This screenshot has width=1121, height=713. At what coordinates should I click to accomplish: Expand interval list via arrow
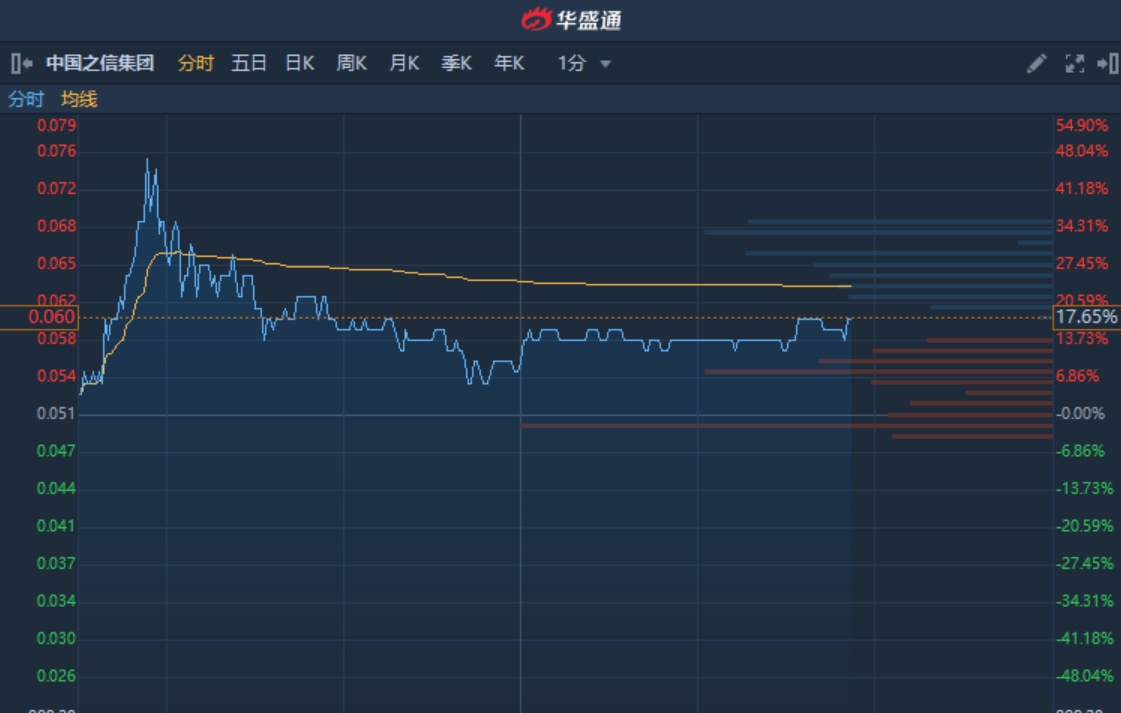point(605,64)
